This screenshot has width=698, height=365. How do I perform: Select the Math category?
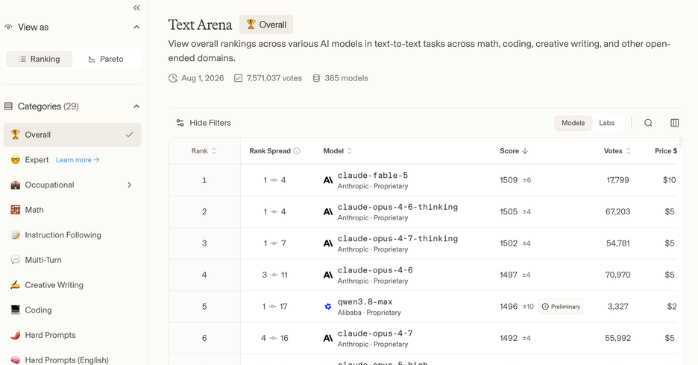34,210
